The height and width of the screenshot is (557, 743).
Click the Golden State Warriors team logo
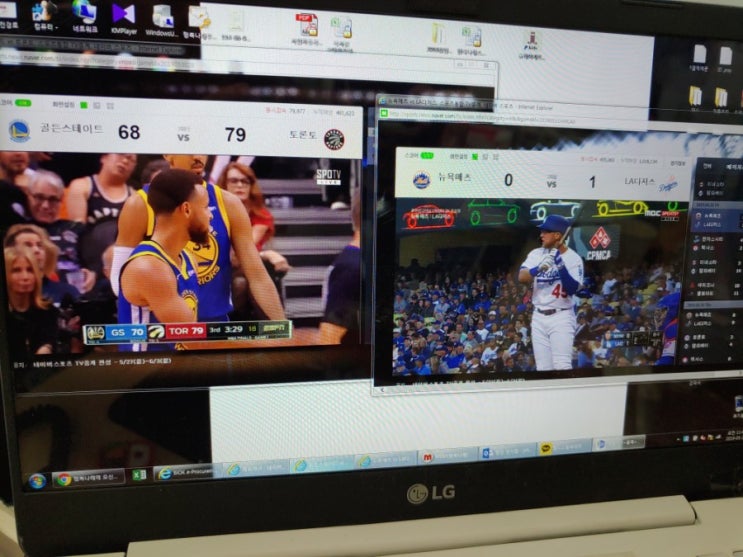click(x=19, y=131)
